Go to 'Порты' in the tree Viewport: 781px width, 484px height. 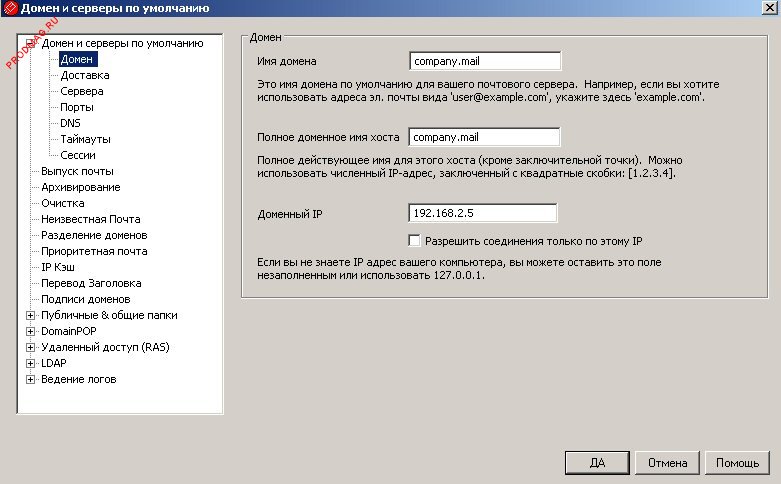tap(77, 107)
